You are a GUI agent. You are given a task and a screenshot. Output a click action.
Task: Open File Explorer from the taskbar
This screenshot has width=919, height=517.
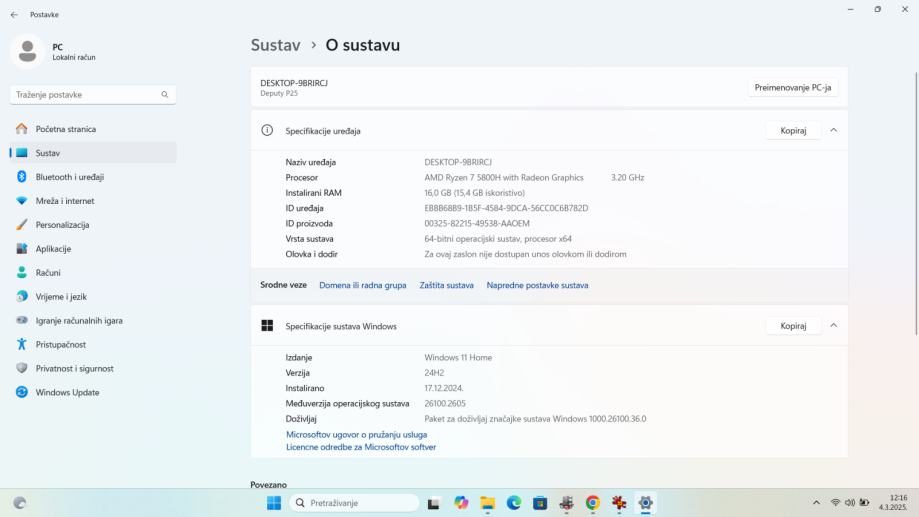tap(488, 503)
